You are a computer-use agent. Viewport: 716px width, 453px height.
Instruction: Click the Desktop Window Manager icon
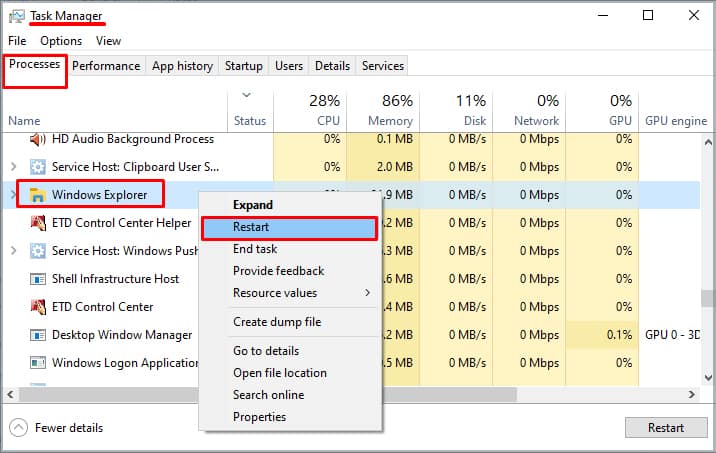coord(37,335)
